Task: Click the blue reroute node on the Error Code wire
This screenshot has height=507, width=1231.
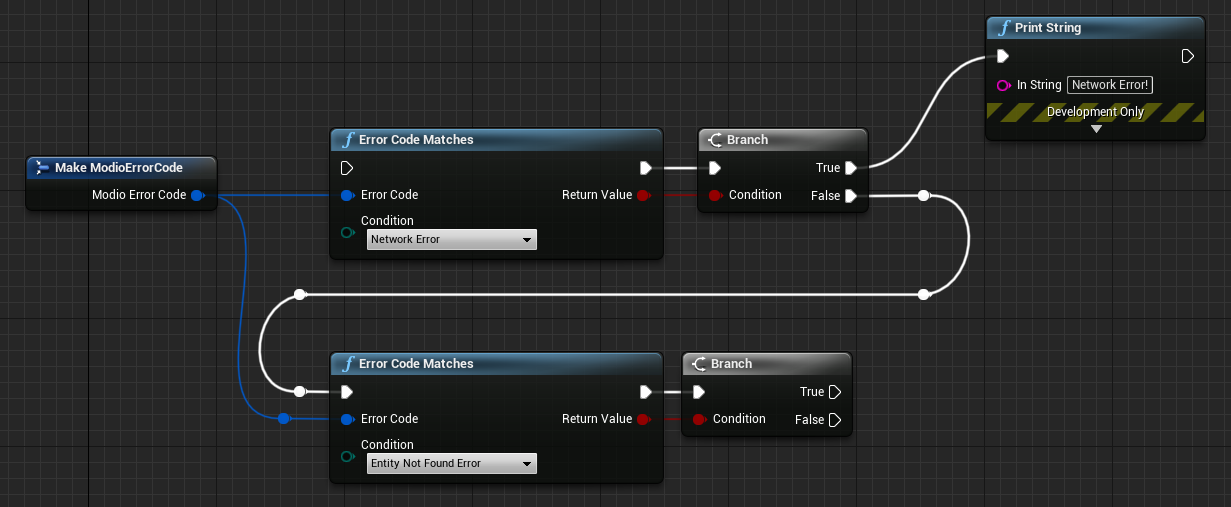Action: click(x=284, y=419)
